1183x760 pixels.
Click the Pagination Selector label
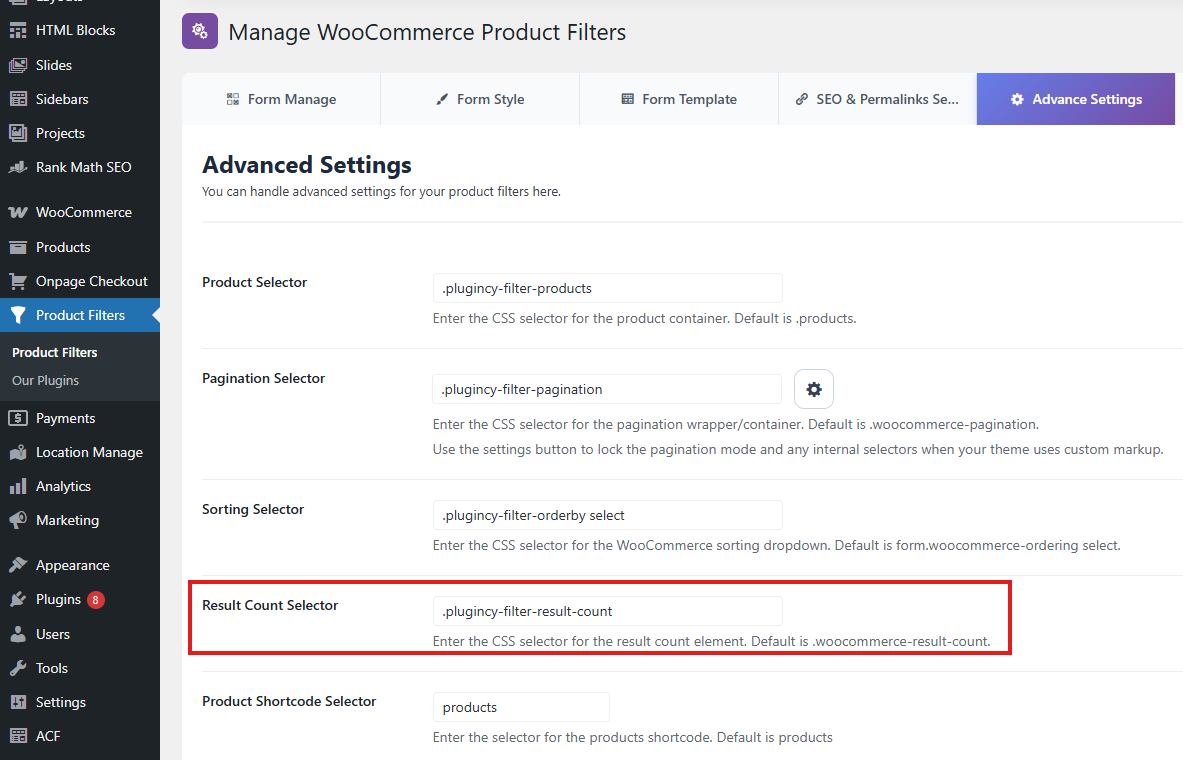(x=263, y=378)
